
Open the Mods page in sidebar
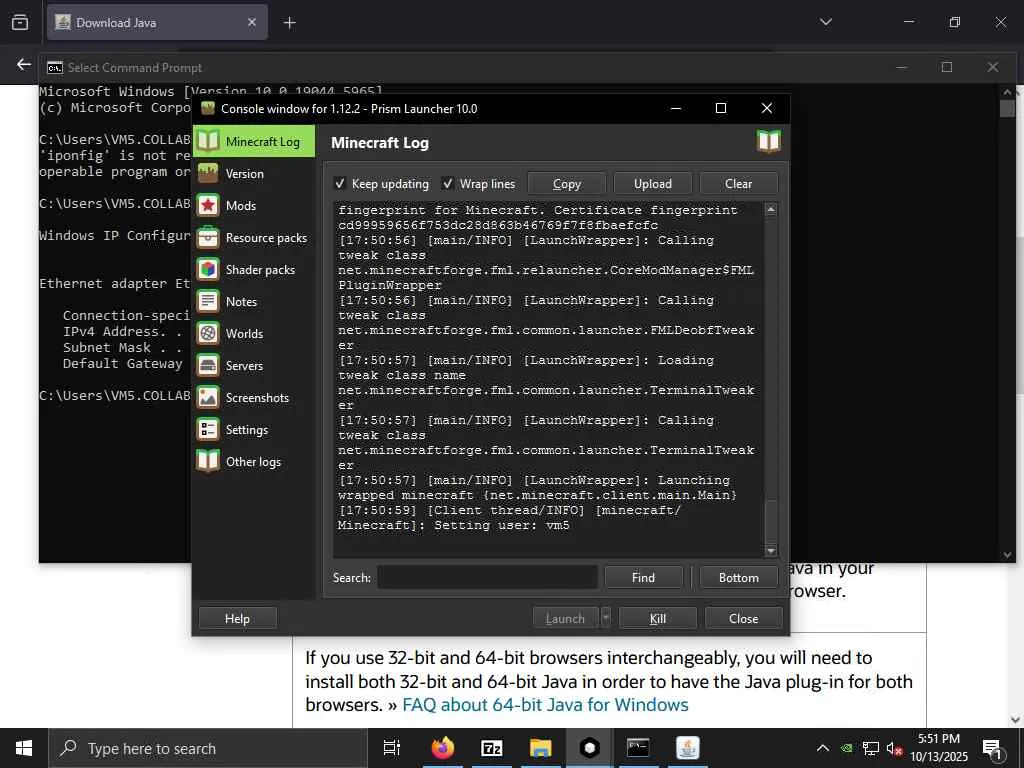(253, 206)
